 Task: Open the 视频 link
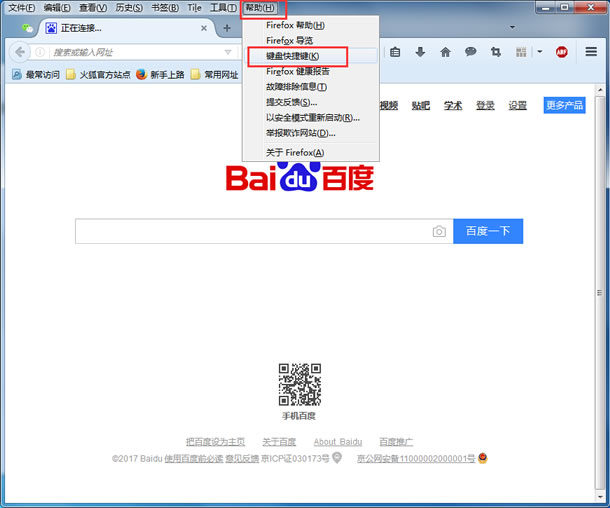click(x=389, y=105)
